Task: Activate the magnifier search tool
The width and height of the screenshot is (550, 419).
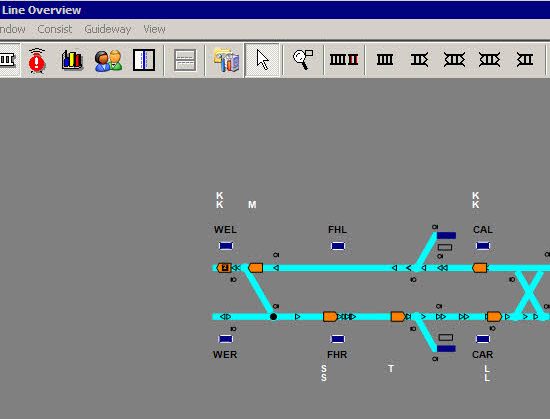Action: [x=303, y=60]
